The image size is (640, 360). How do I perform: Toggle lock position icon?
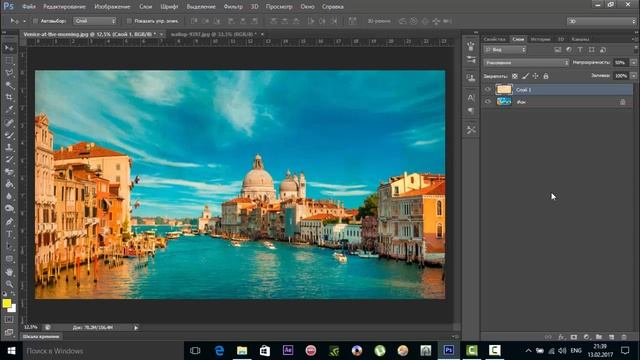[x=536, y=76]
